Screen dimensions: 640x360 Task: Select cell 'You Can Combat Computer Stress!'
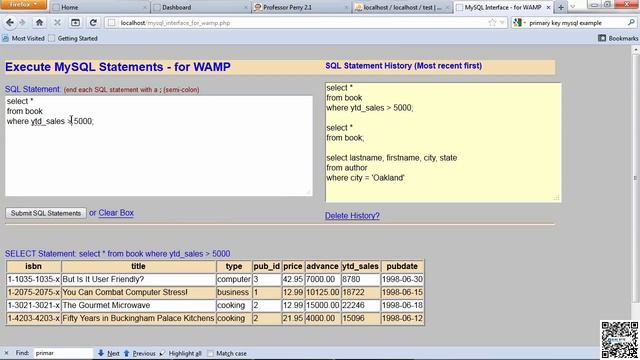(x=138, y=292)
